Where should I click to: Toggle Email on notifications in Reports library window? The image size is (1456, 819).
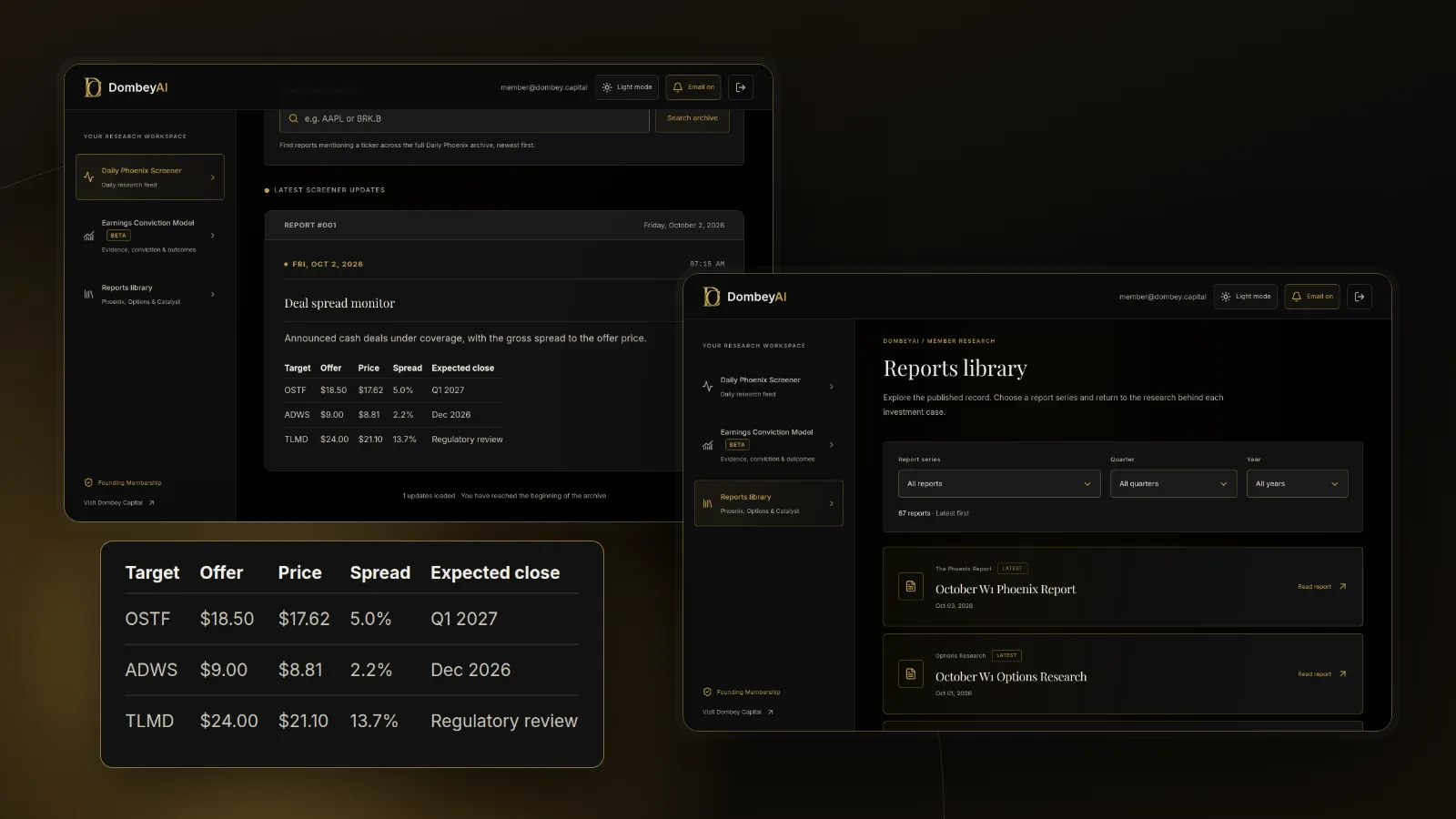(1312, 297)
